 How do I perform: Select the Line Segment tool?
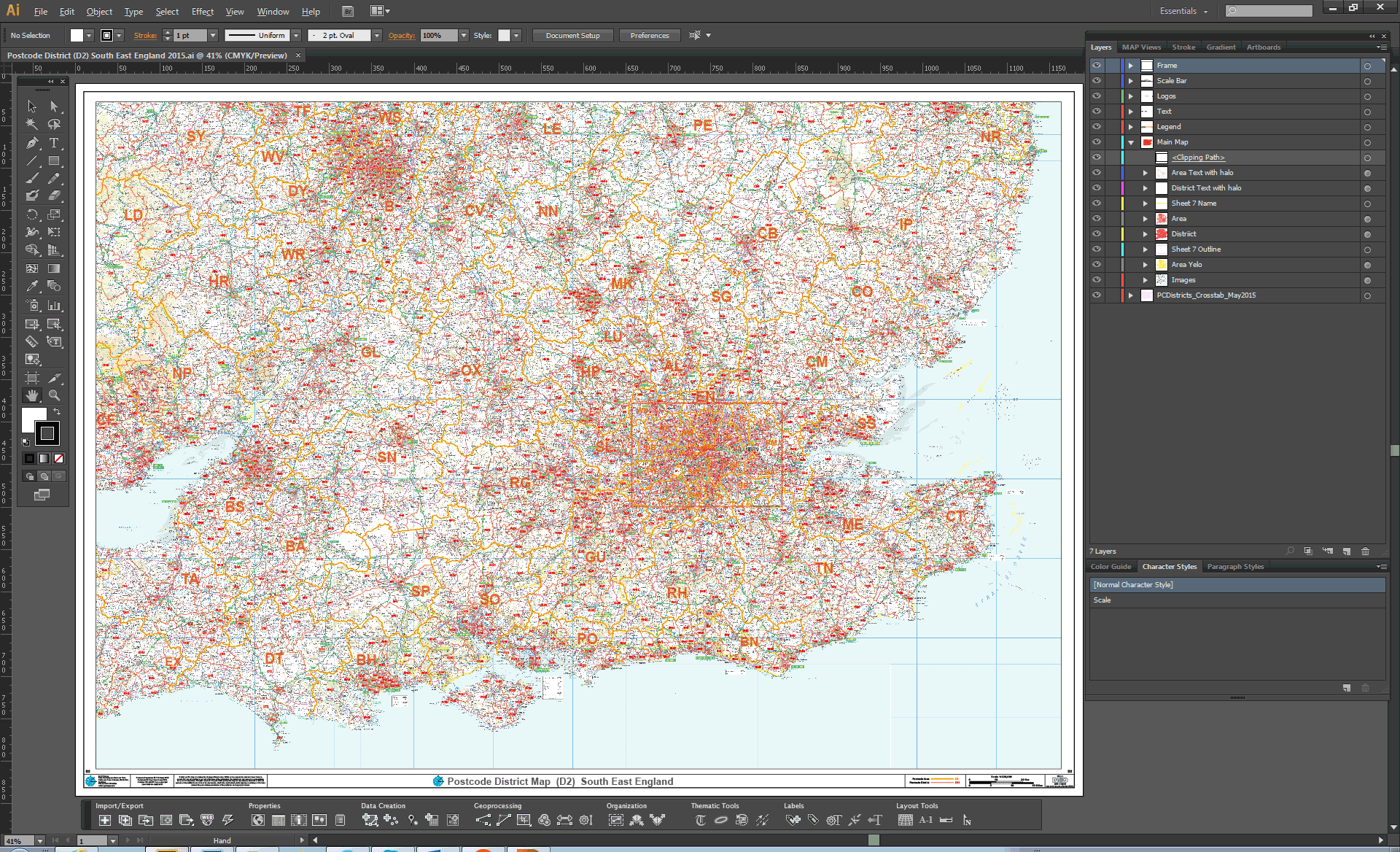[x=32, y=161]
